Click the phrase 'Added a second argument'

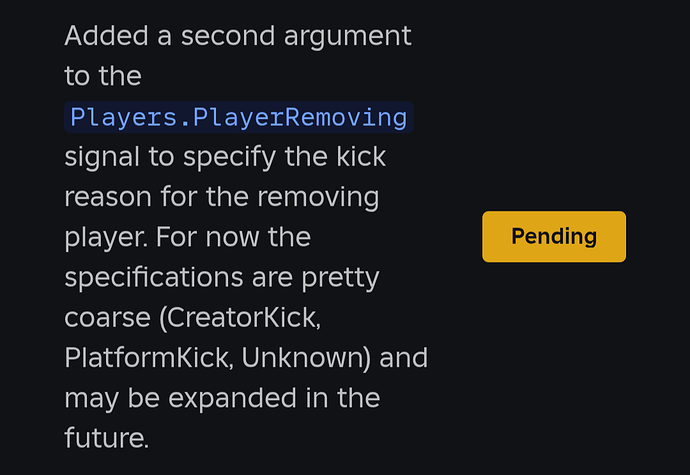point(238,36)
